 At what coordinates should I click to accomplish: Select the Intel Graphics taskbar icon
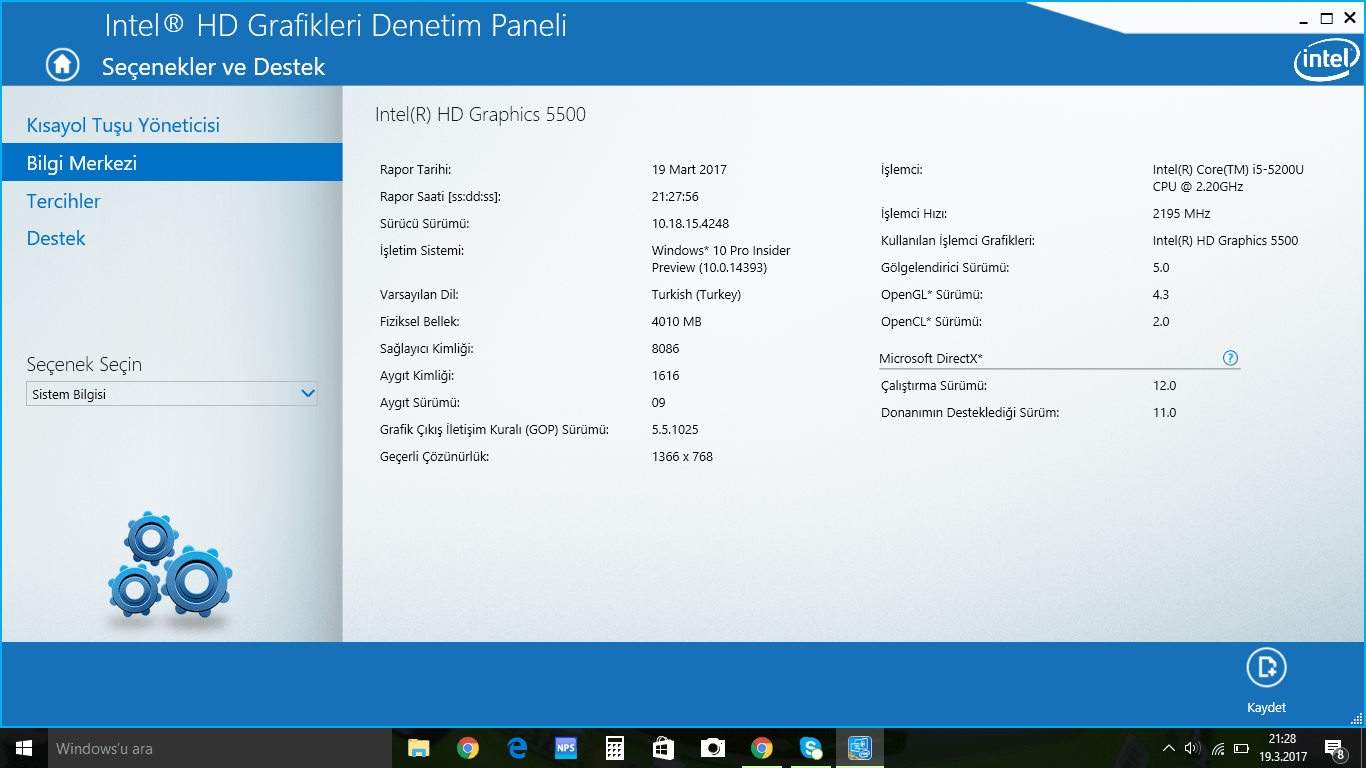tap(860, 748)
